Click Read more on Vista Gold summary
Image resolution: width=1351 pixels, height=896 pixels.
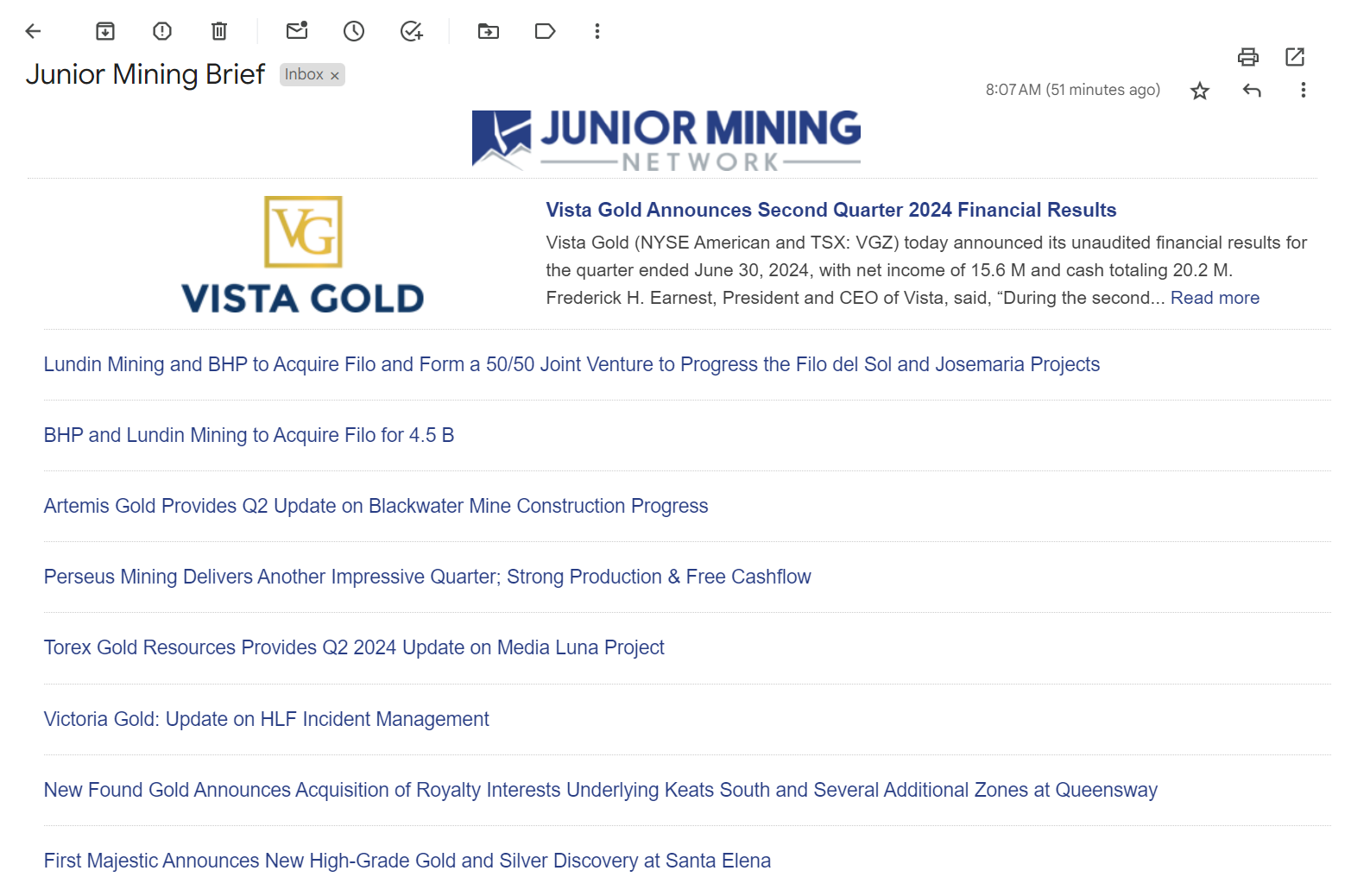[x=1215, y=298]
